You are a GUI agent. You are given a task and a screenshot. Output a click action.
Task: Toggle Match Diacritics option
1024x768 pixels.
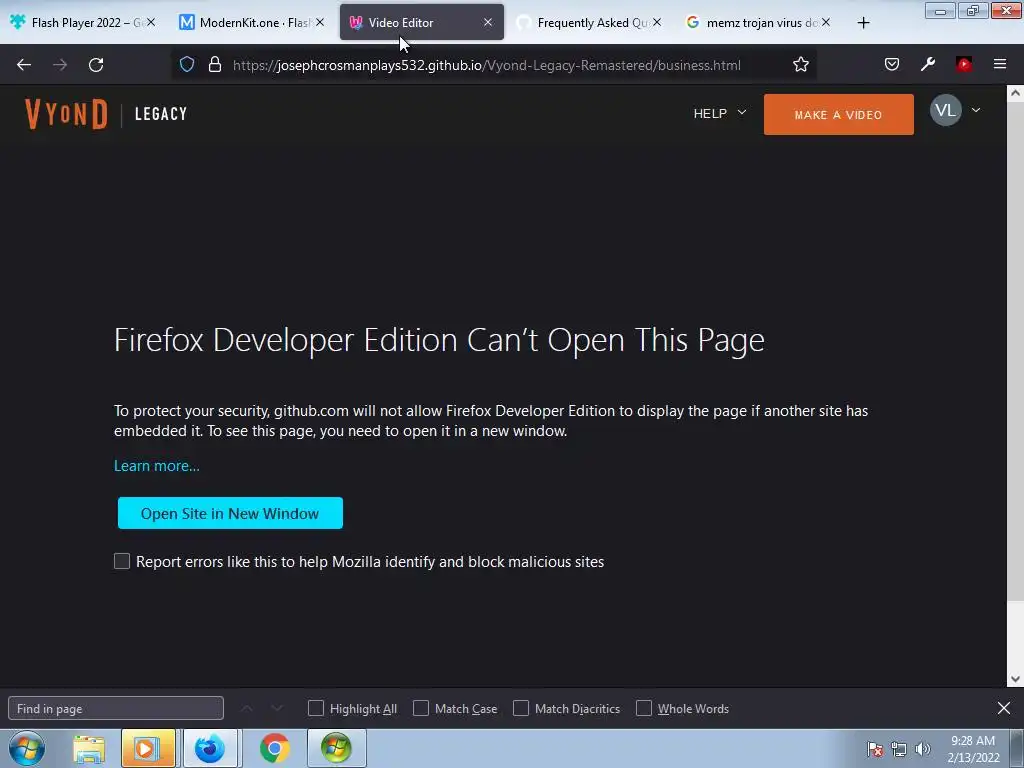tap(520, 708)
